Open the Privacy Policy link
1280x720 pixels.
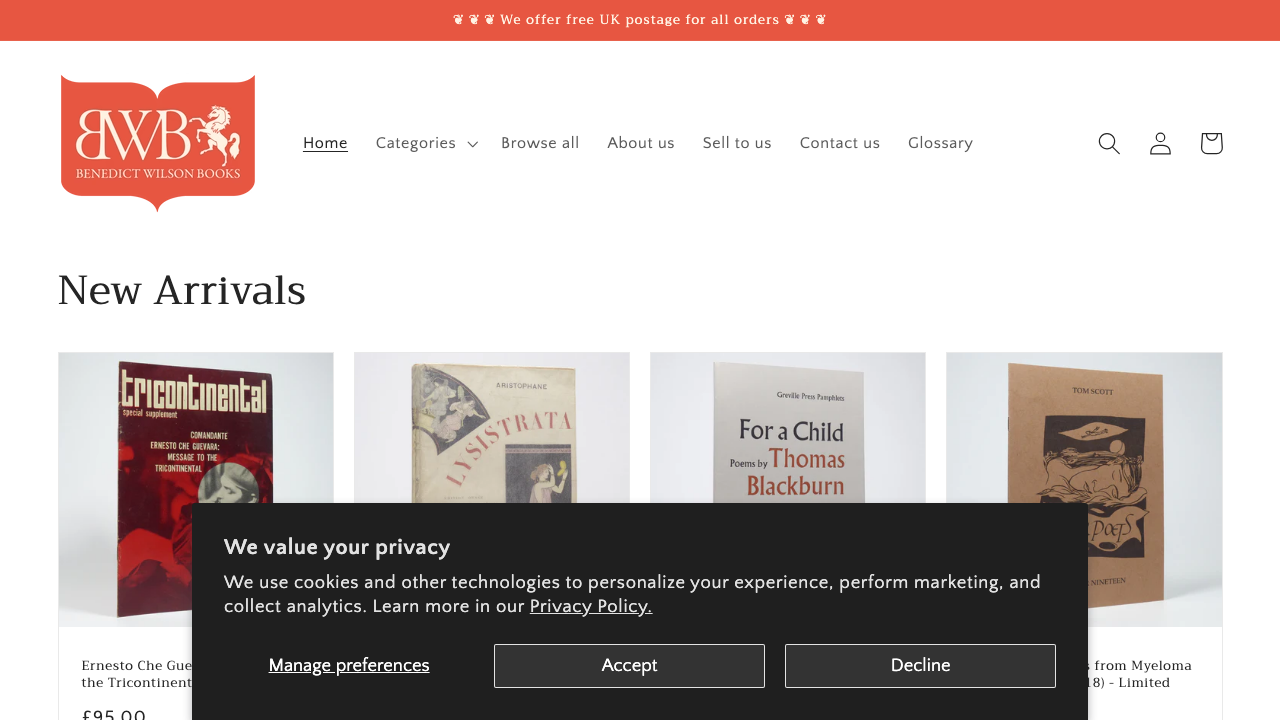(590, 606)
